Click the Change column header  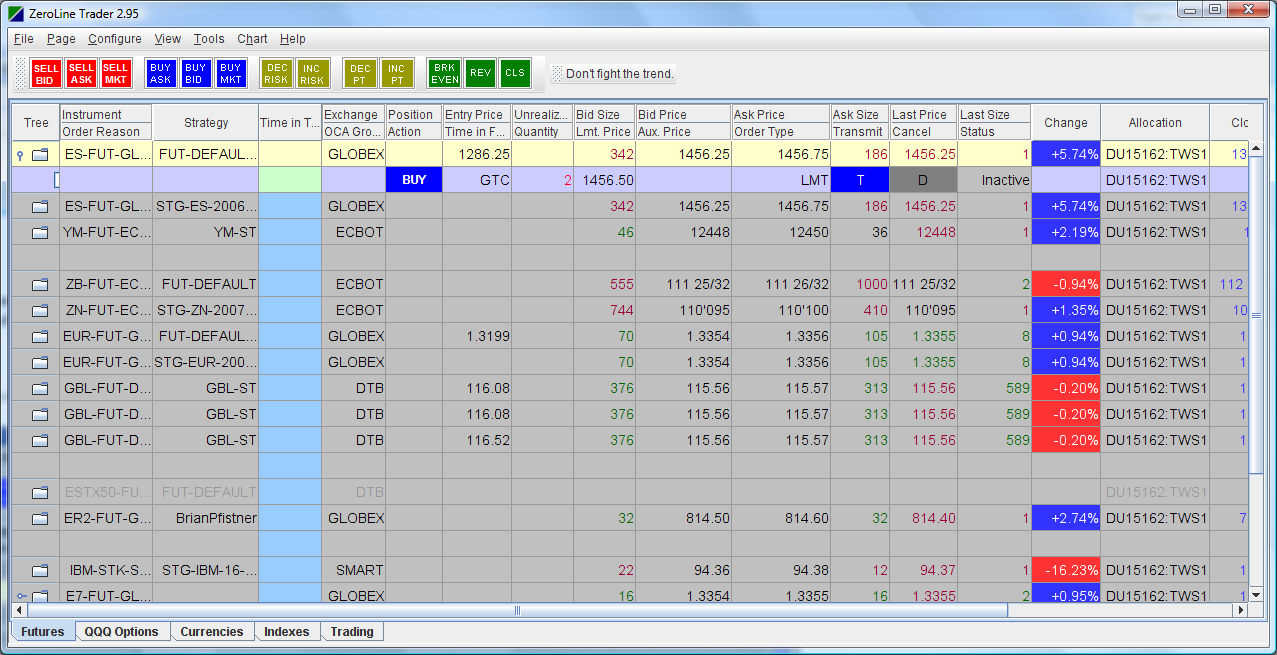[x=1066, y=123]
